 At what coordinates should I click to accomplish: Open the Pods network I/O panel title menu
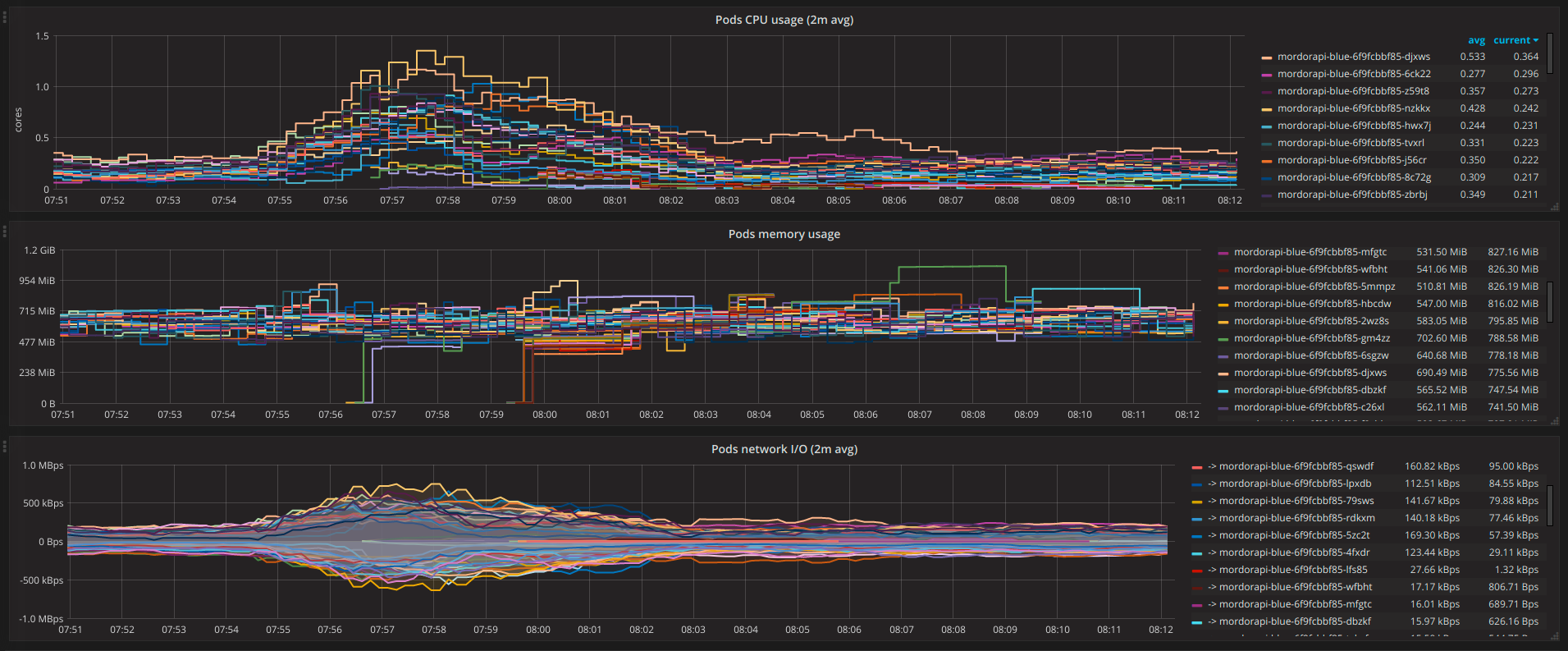[784, 449]
